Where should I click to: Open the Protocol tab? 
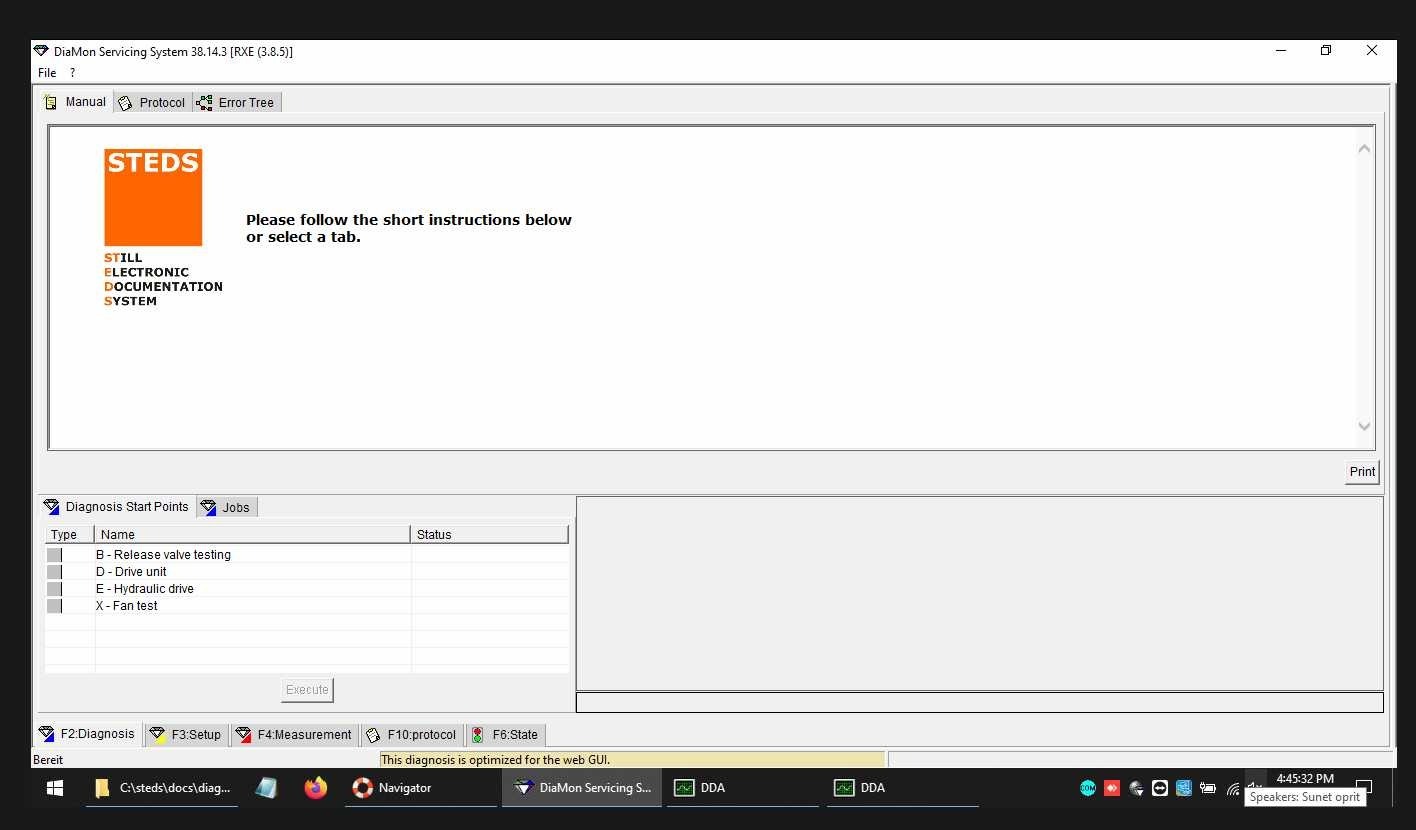coord(153,102)
